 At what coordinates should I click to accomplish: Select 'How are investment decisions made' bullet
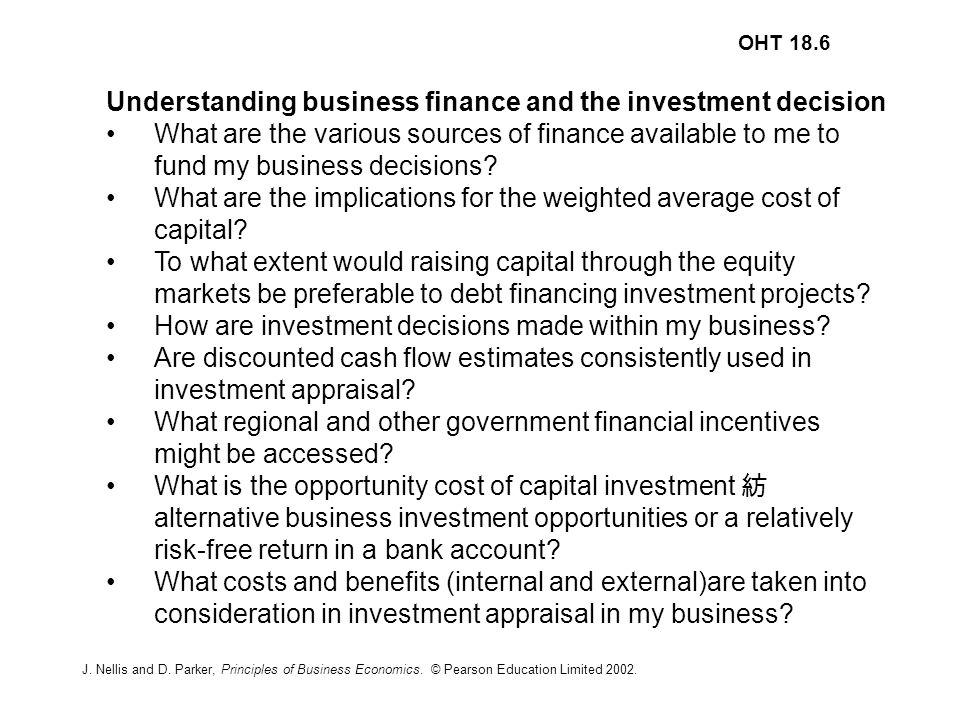click(x=492, y=326)
